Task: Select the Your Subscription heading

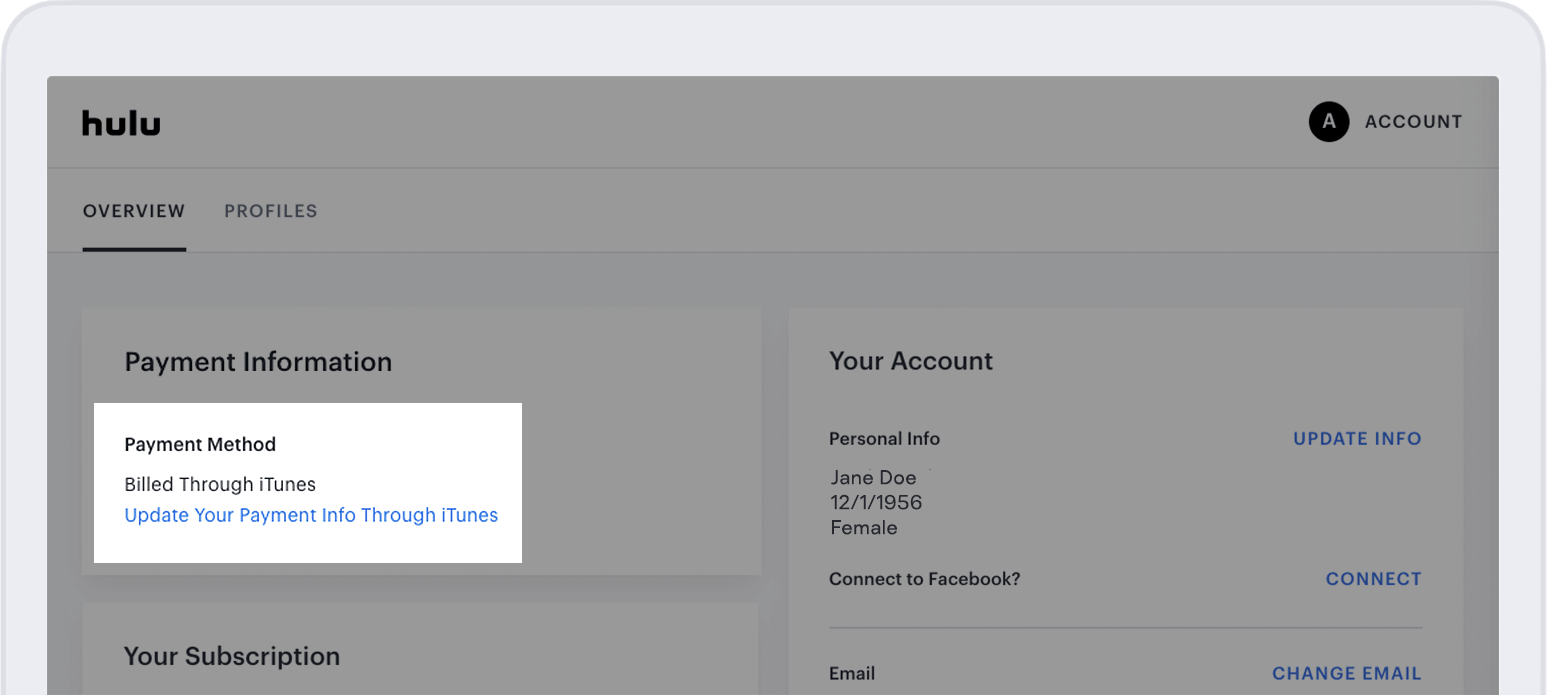Action: (x=232, y=656)
